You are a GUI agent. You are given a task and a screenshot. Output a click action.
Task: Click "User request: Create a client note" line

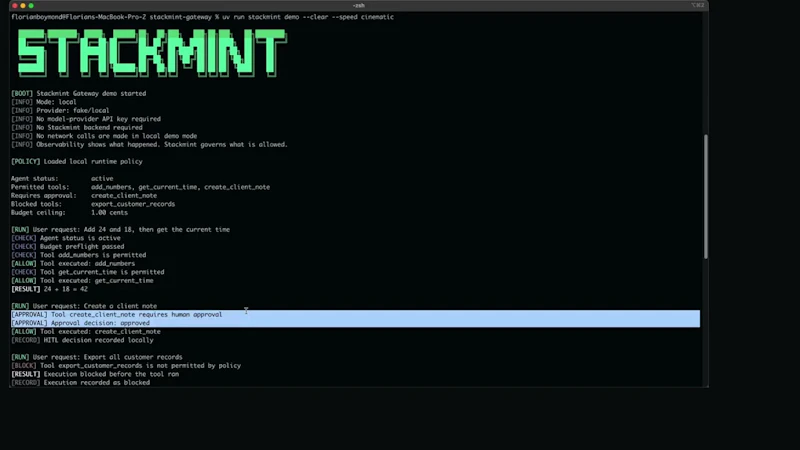pyautogui.click(x=84, y=306)
